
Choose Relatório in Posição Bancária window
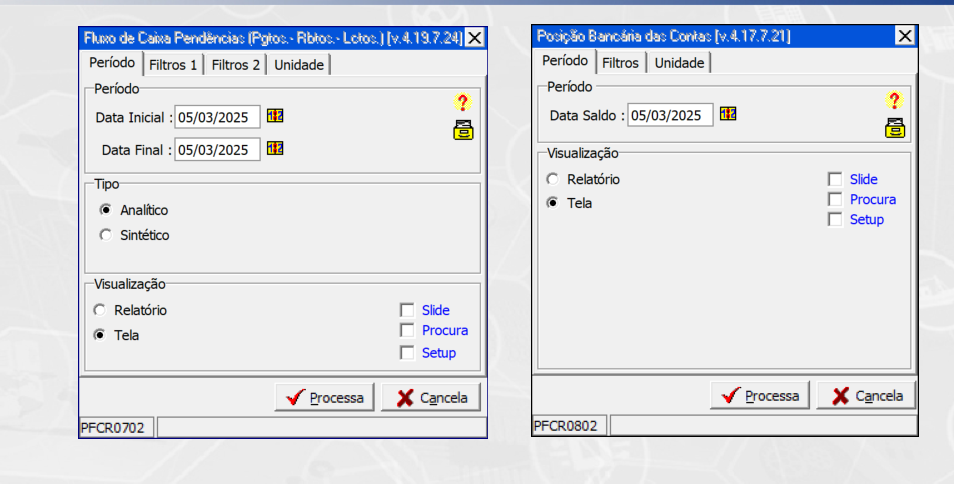point(552,180)
